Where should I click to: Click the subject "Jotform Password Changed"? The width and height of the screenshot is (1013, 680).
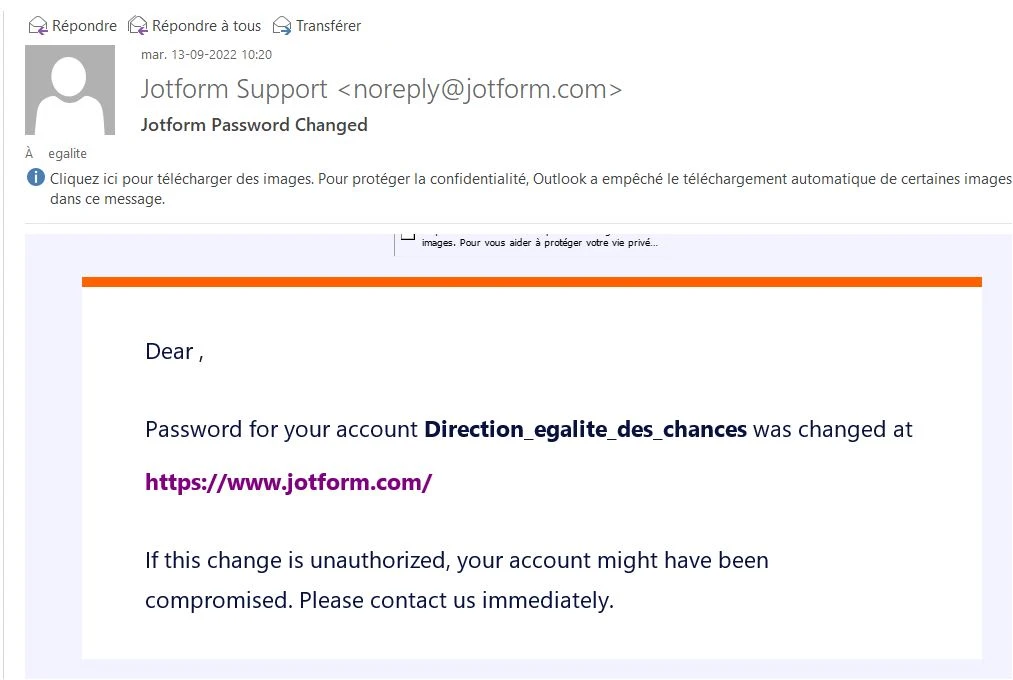coord(254,125)
